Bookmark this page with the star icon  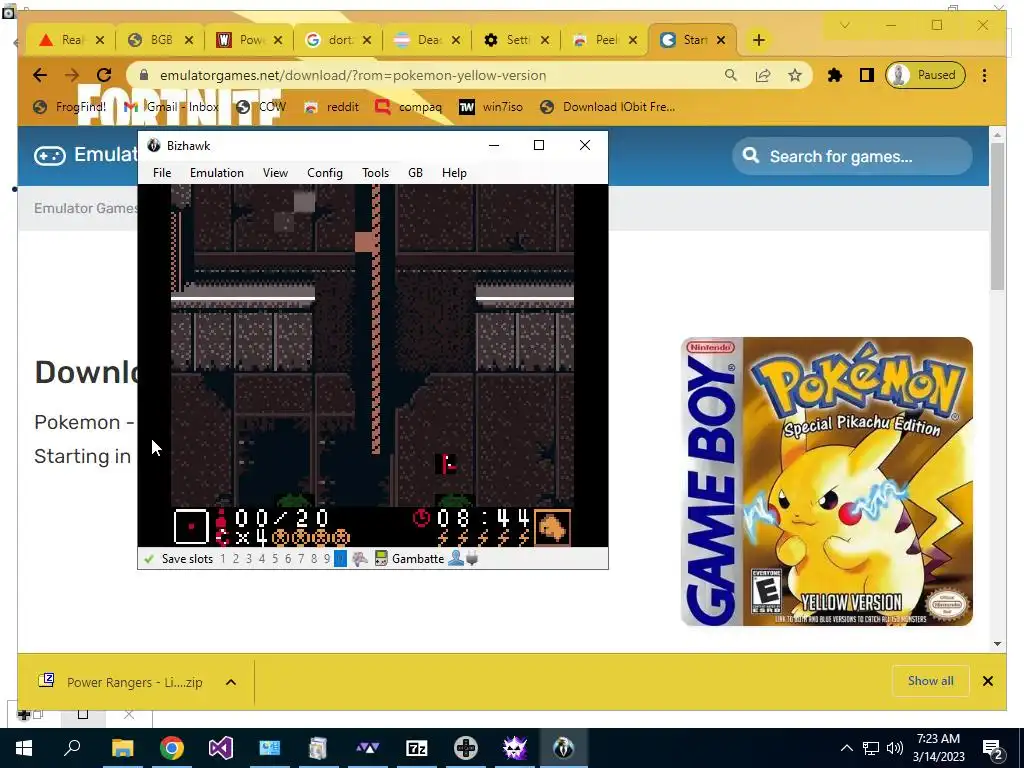pos(795,75)
